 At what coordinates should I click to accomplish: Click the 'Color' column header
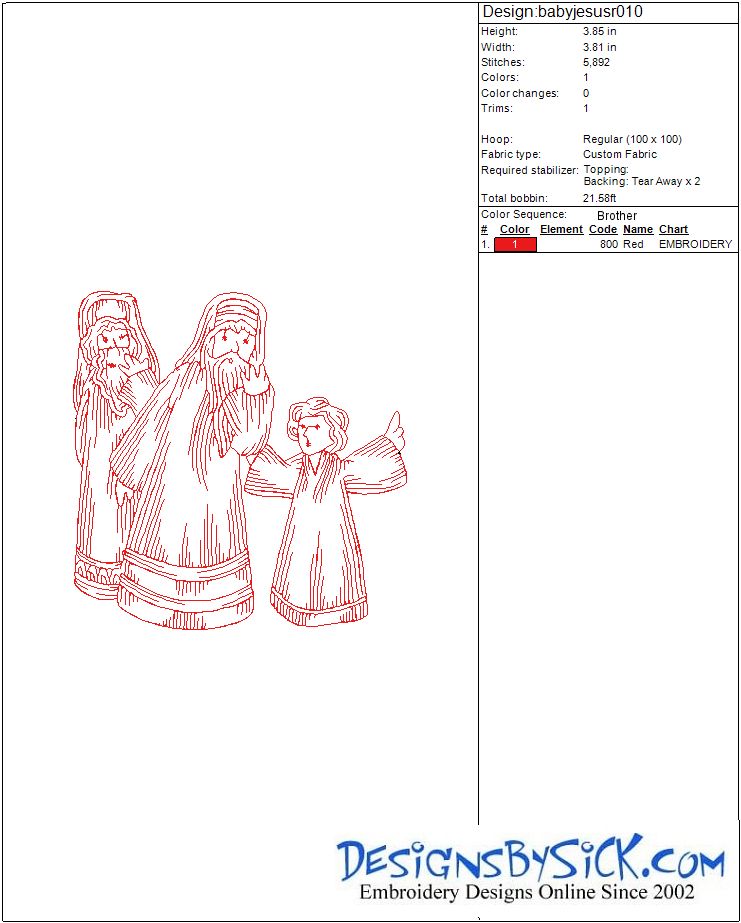pyautogui.click(x=514, y=229)
